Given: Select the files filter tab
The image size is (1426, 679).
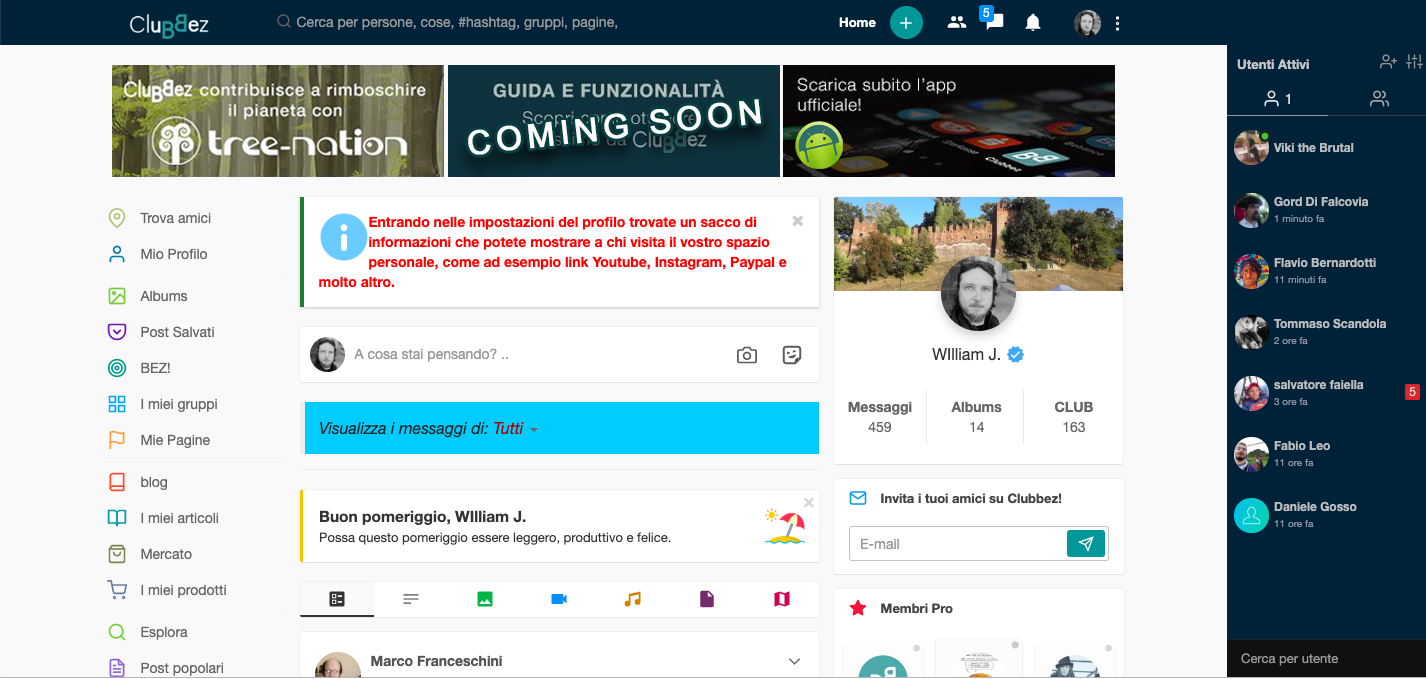Looking at the screenshot, I should coord(707,599).
